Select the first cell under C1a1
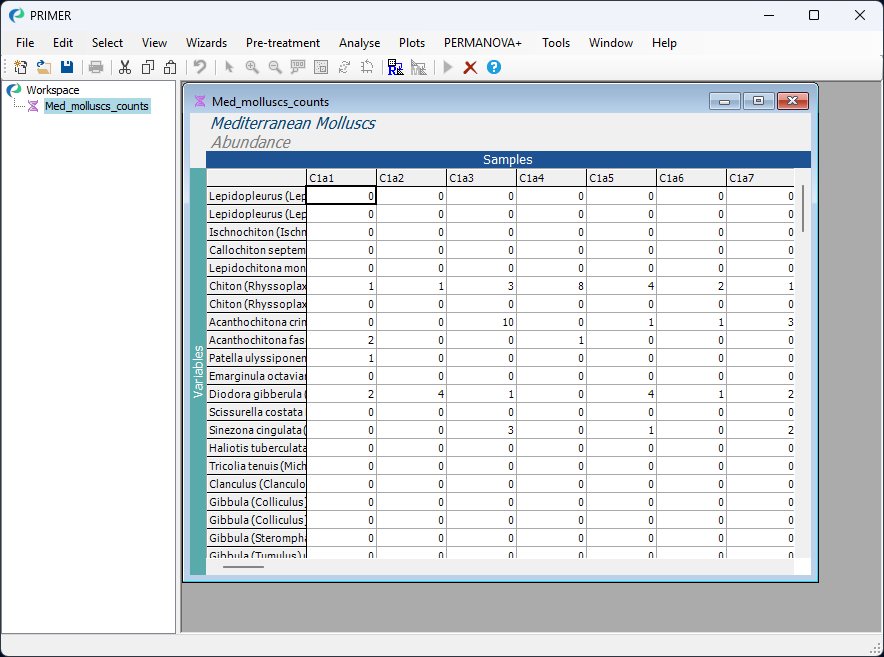 (x=340, y=195)
